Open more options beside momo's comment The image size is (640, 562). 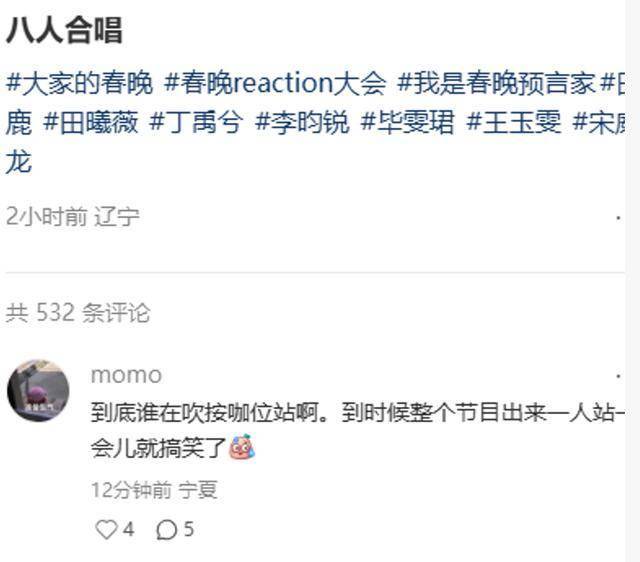[619, 375]
